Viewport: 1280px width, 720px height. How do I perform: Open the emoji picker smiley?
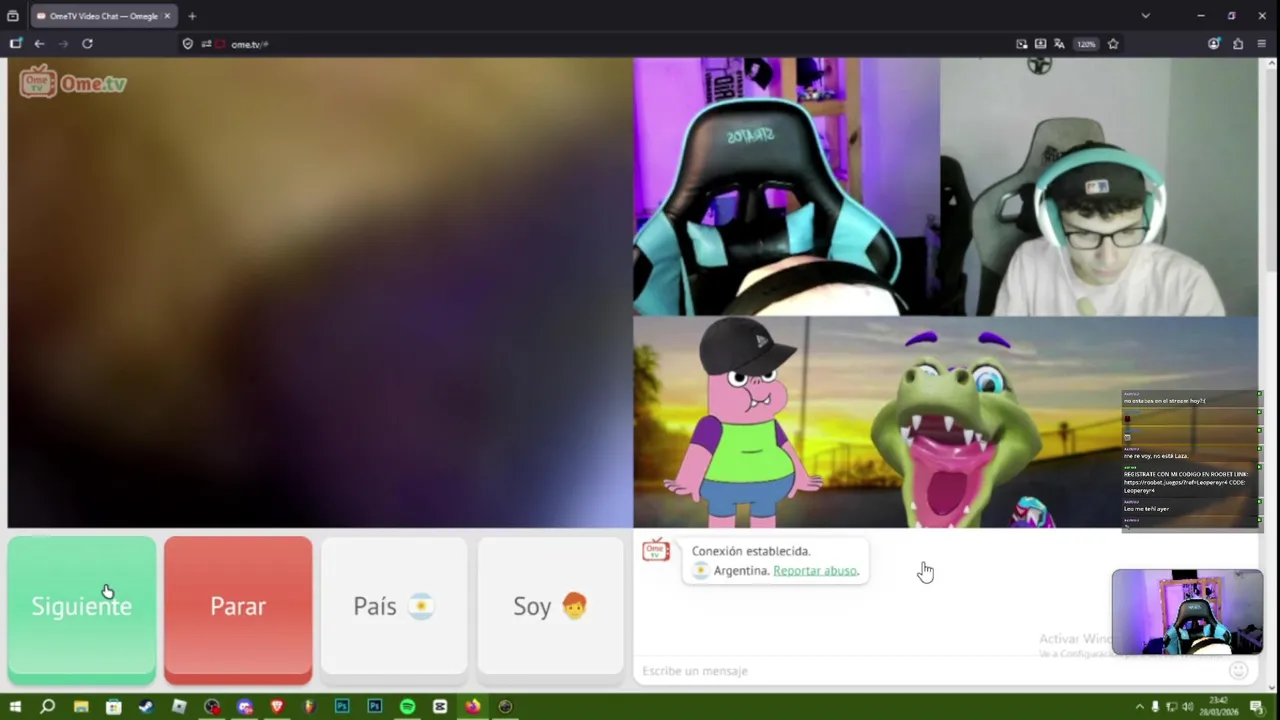click(x=1238, y=670)
